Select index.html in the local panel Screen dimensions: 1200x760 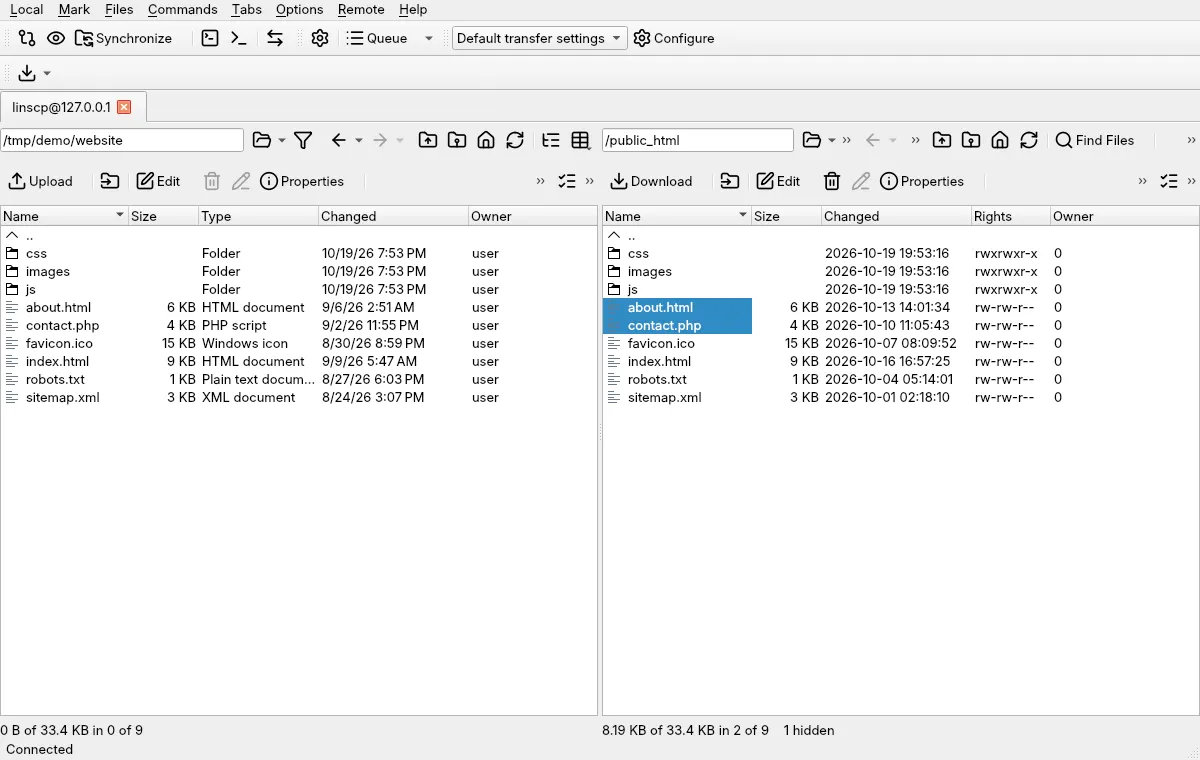[x=57, y=361]
